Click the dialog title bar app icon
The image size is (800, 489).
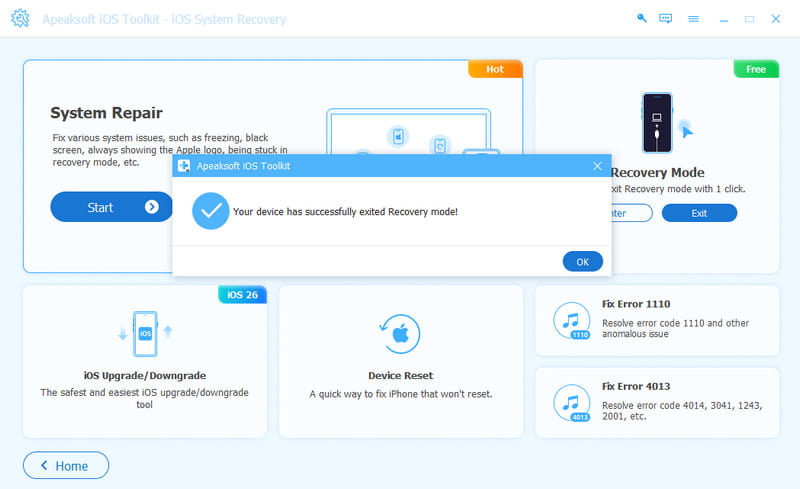[x=184, y=166]
